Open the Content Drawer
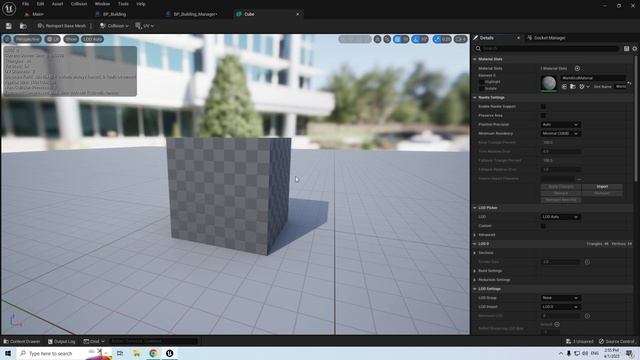Screen dimensions: 640x360 point(22,341)
